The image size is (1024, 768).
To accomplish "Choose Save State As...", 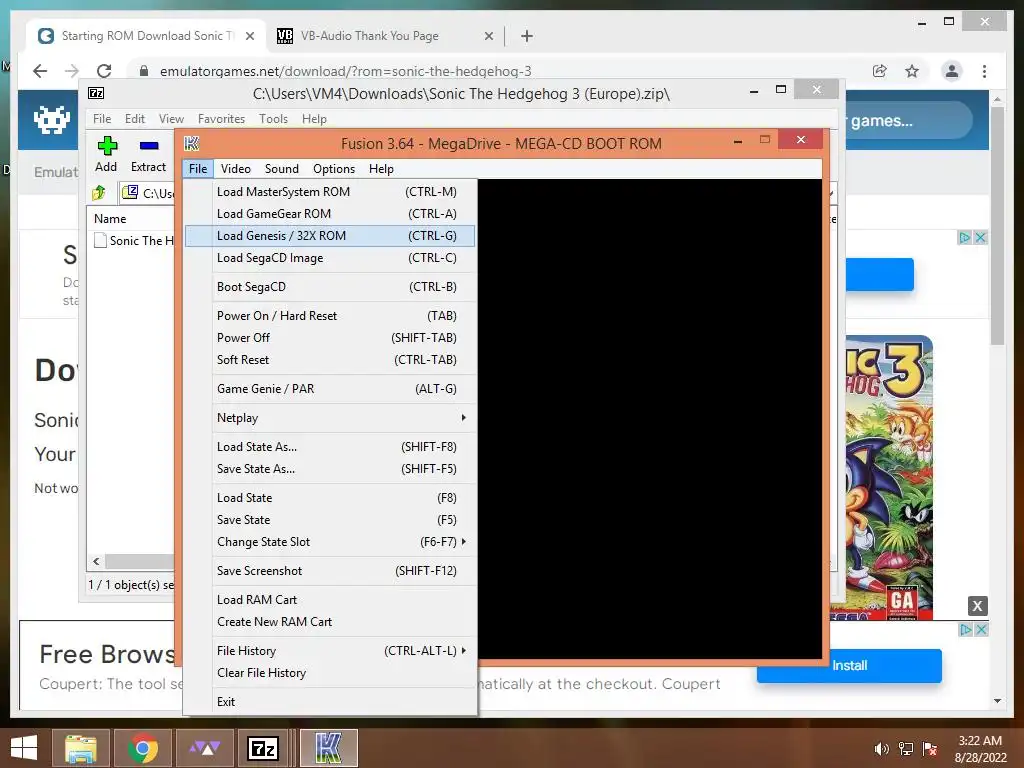I will (x=330, y=469).
